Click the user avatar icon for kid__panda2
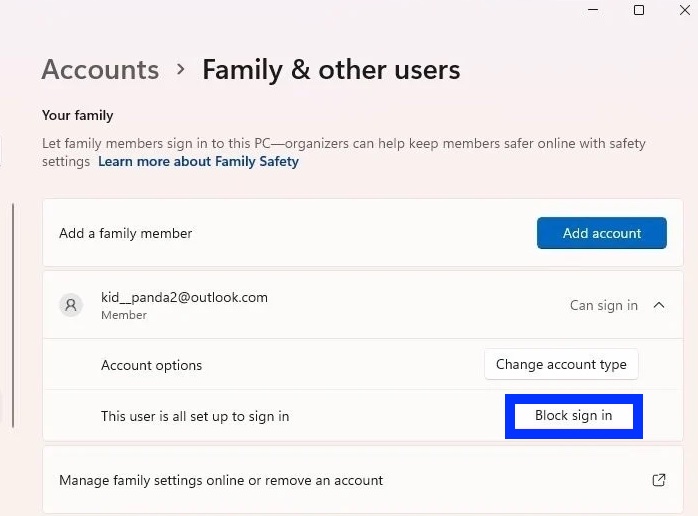This screenshot has height=516, width=698. [71, 305]
